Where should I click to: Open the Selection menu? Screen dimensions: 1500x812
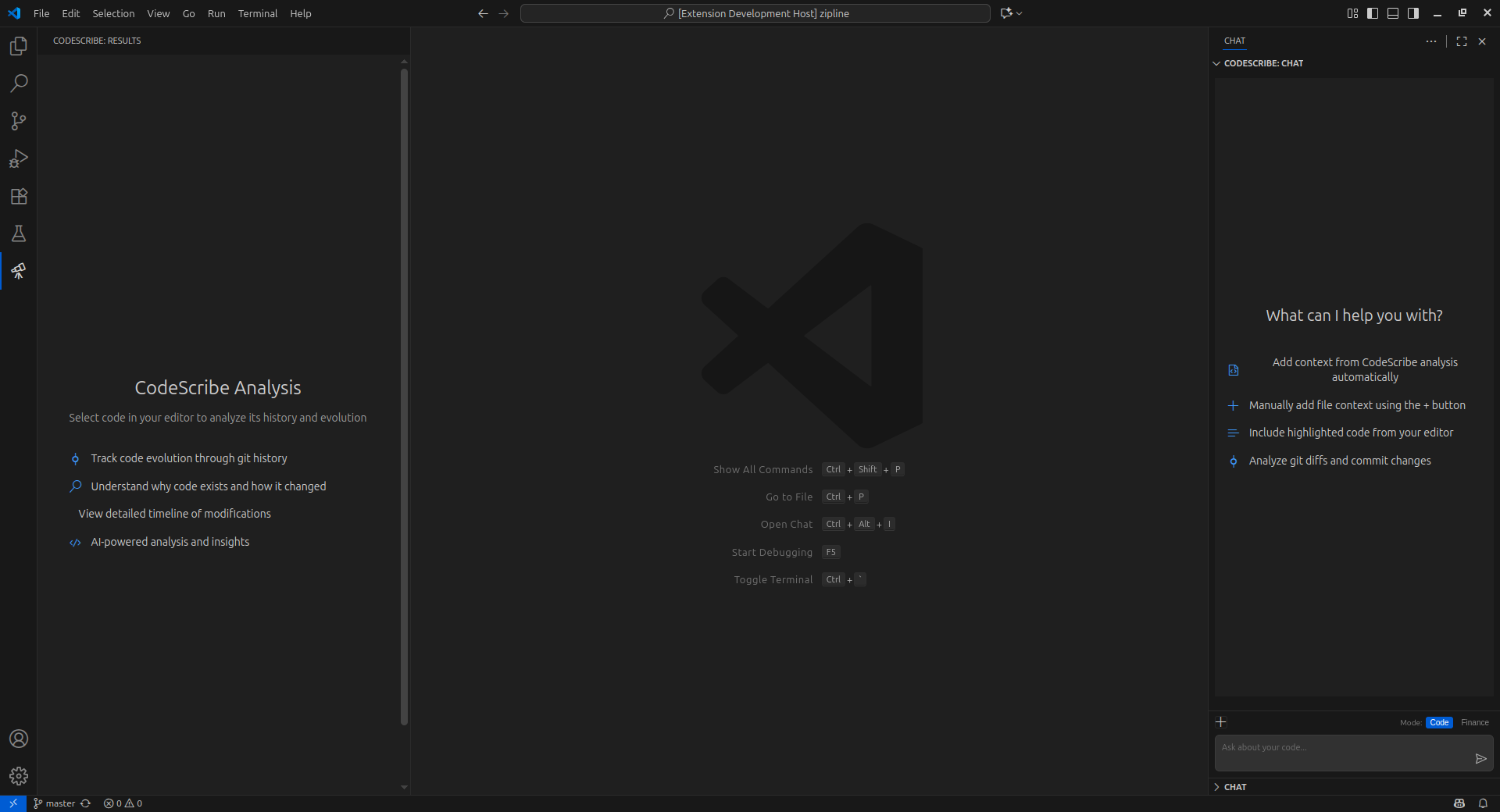[x=113, y=13]
